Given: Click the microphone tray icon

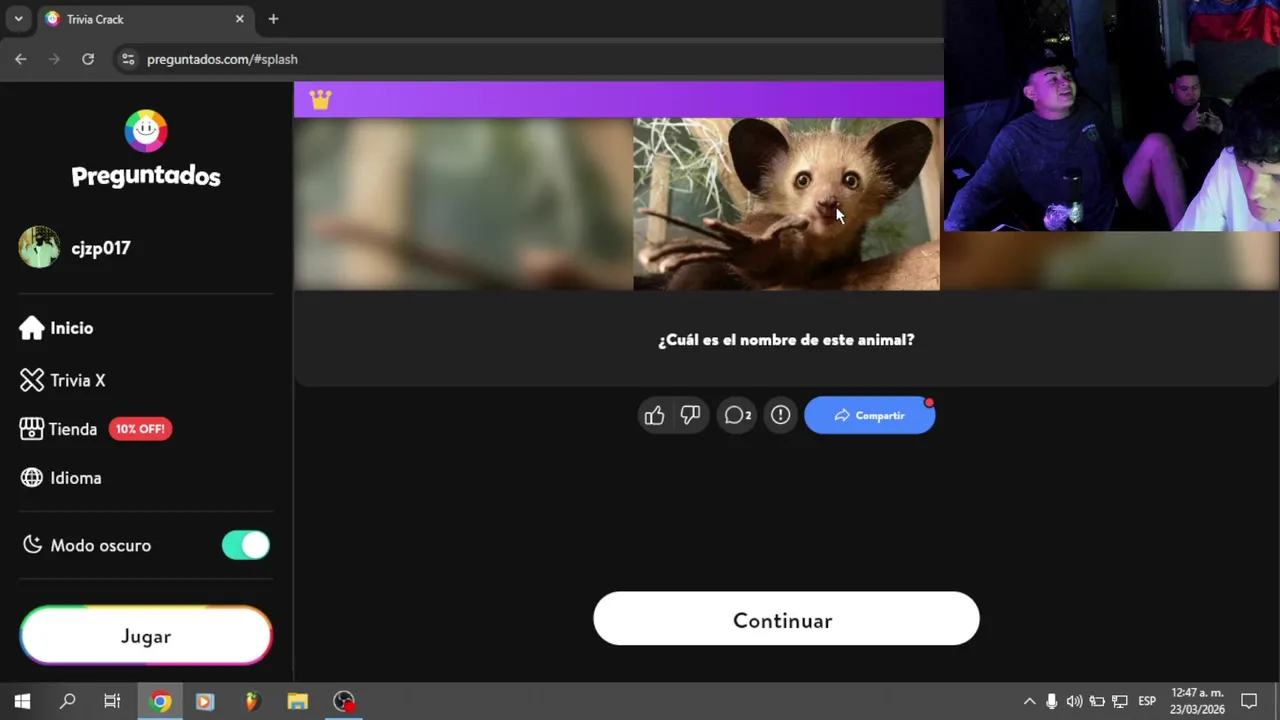Looking at the screenshot, I should click(1051, 701).
